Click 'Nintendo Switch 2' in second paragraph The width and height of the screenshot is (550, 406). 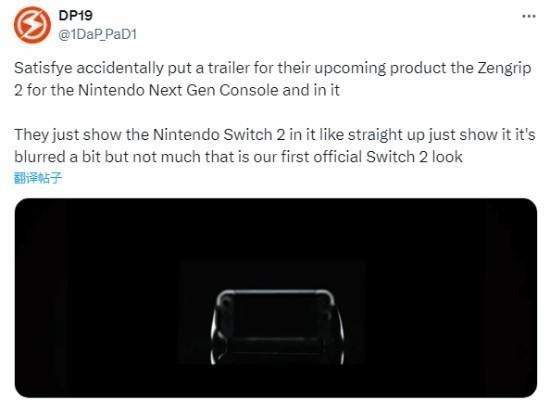click(x=219, y=135)
